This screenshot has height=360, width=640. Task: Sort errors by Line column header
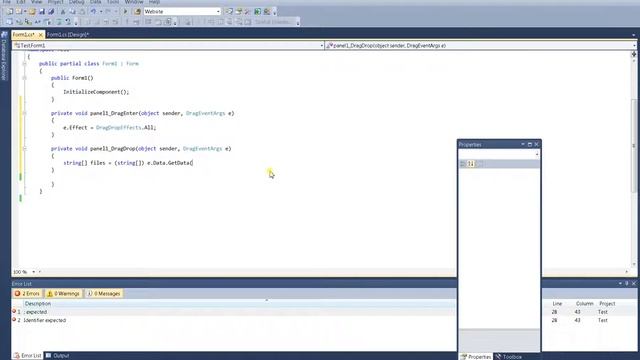click(x=557, y=304)
